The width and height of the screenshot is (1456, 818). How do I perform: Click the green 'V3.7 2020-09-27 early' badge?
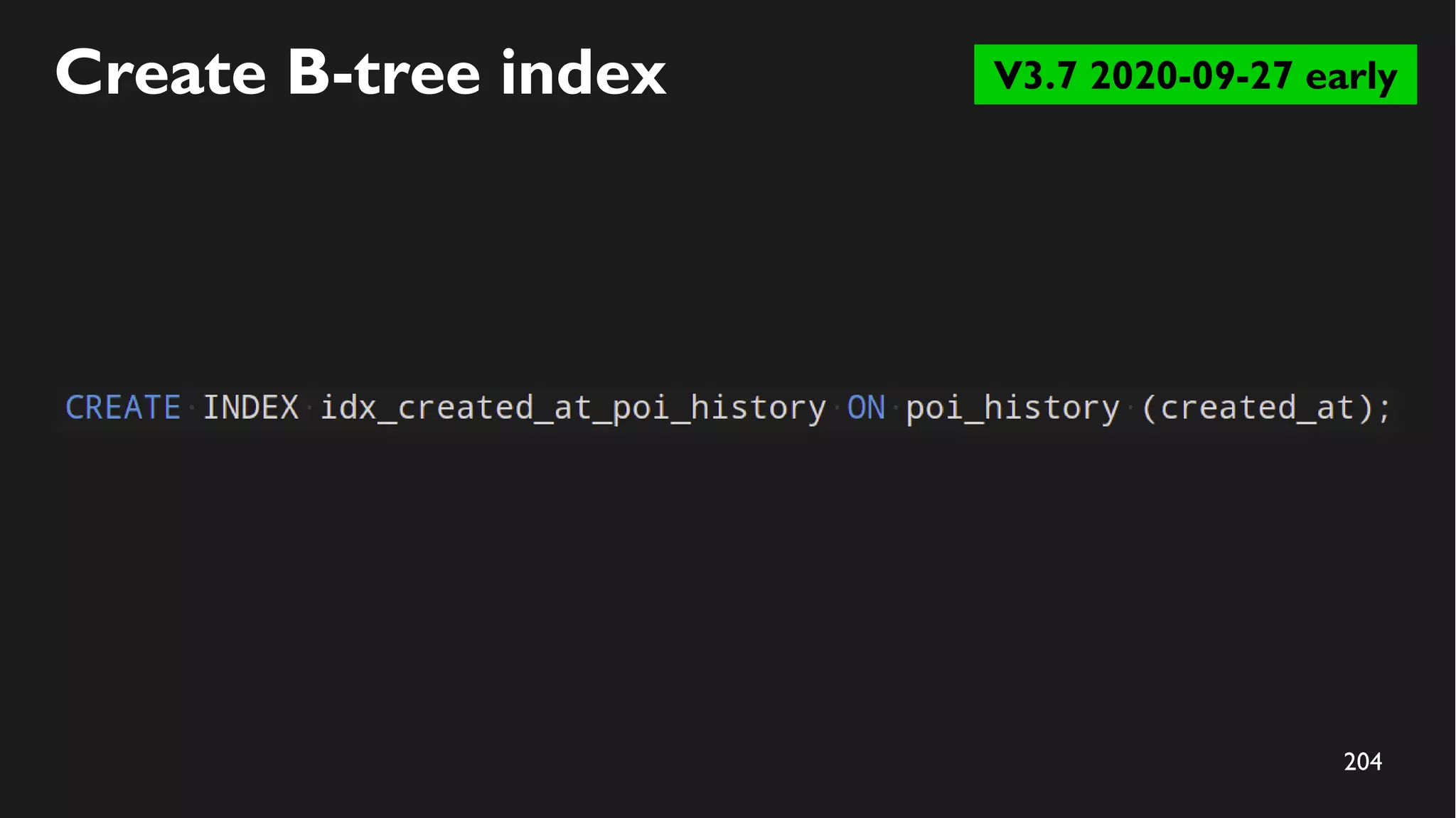[1195, 75]
